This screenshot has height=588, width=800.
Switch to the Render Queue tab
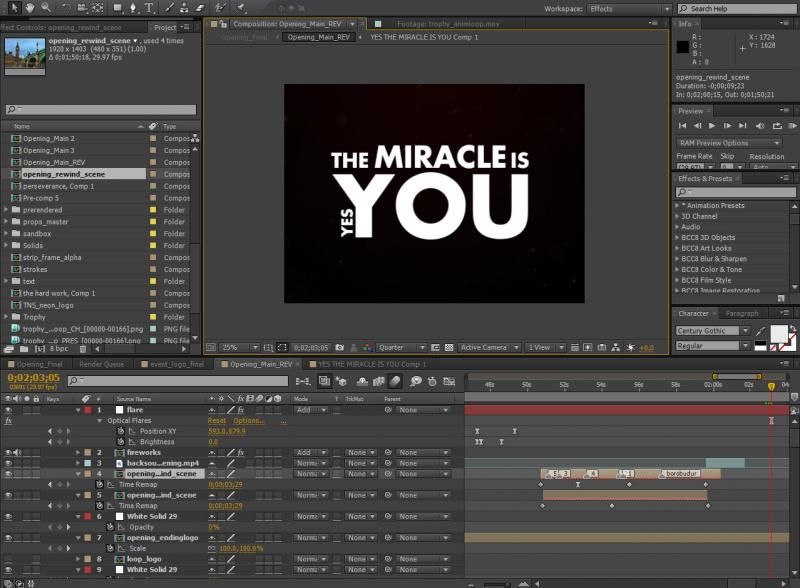[x=101, y=364]
